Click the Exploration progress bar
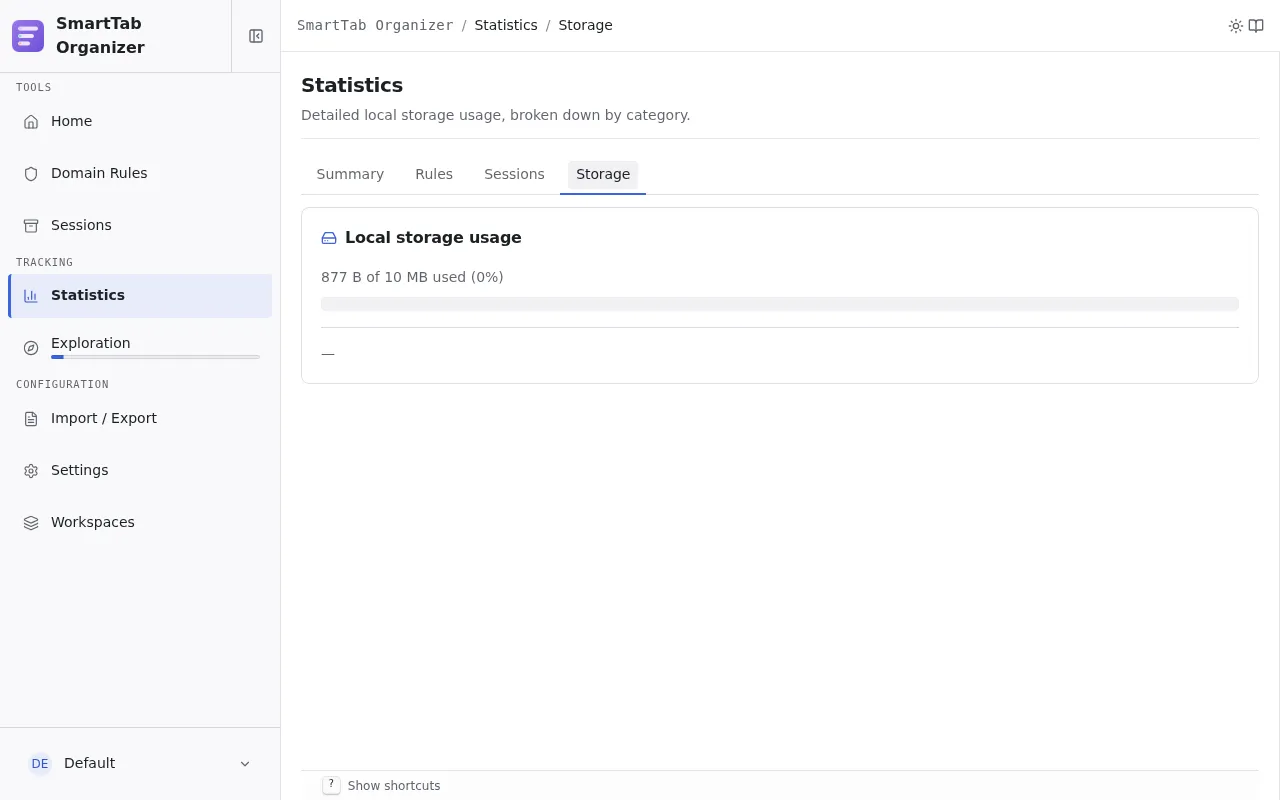Image resolution: width=1280 pixels, height=800 pixels. point(155,357)
